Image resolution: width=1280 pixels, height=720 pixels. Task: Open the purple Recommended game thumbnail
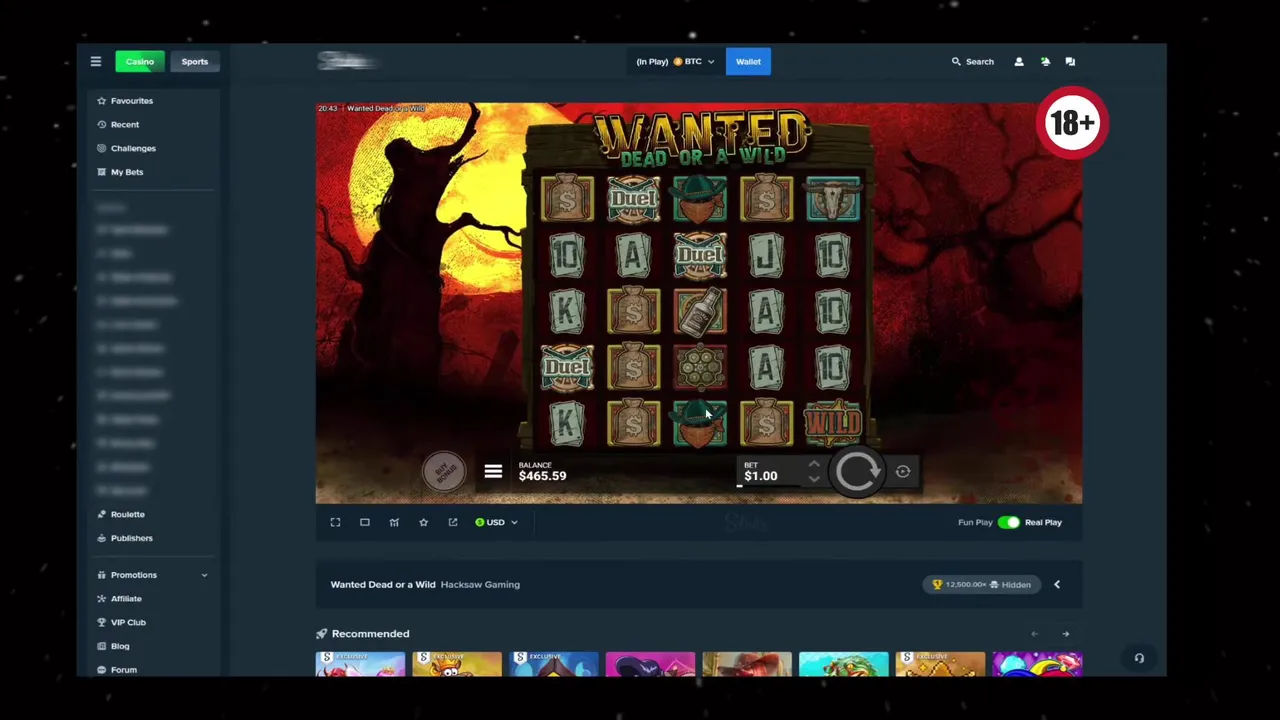[x=650, y=664]
